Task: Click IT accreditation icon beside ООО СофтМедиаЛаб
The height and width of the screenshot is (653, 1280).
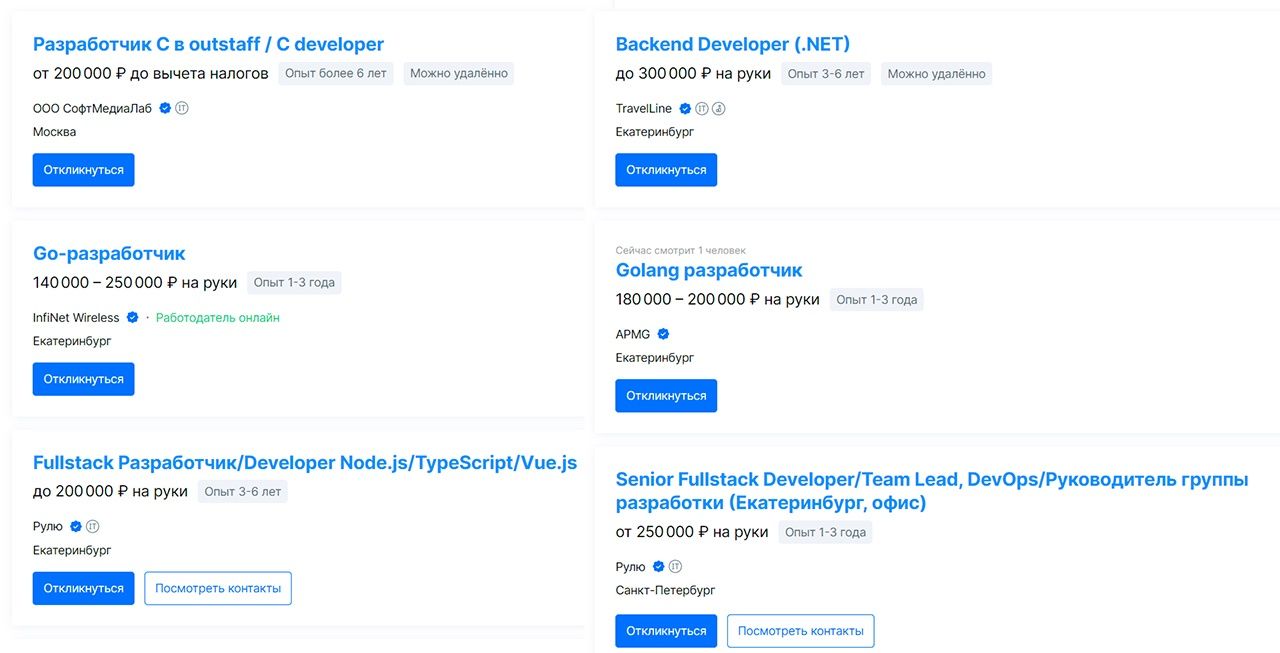Action: click(182, 108)
